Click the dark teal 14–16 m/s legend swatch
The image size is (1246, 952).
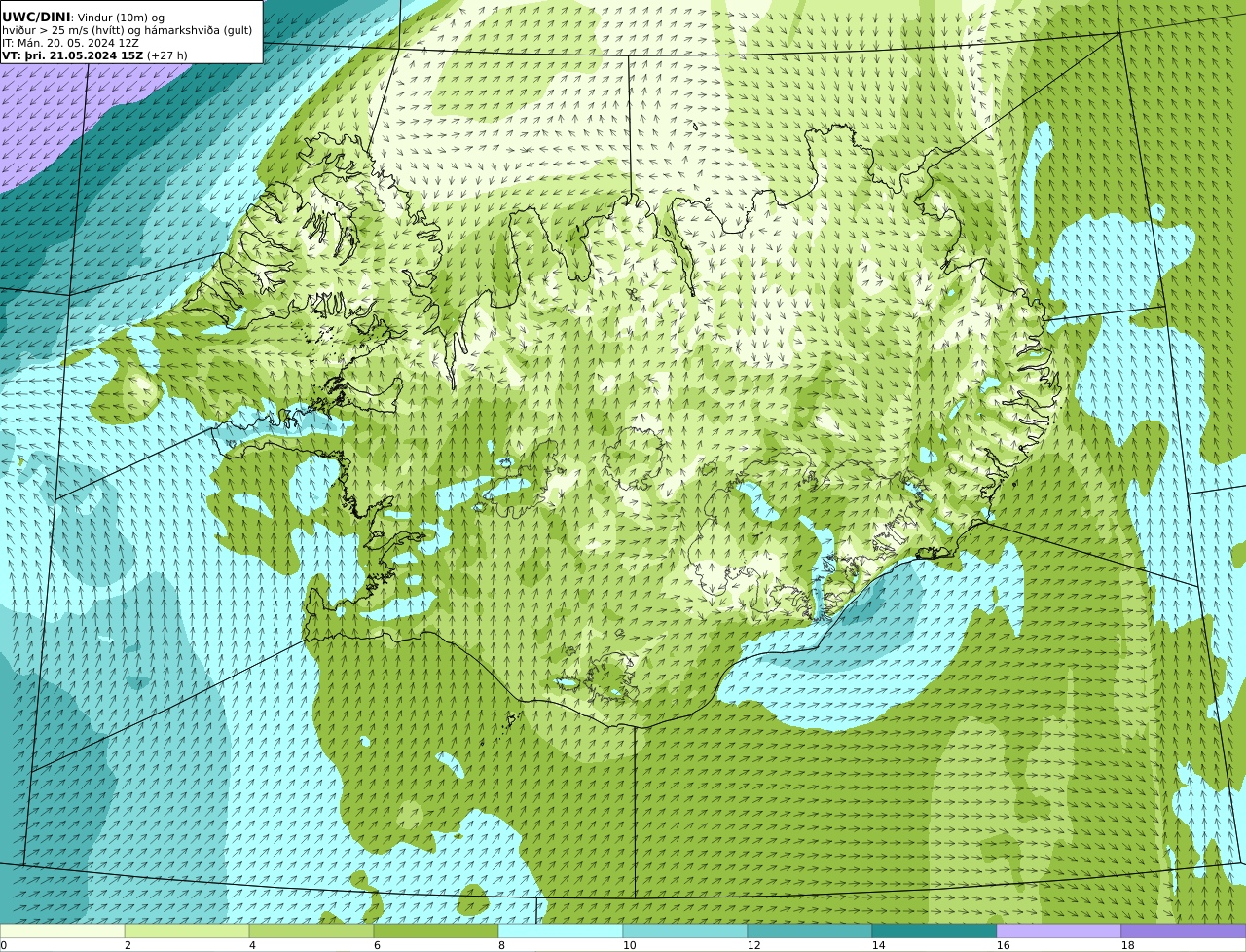[934, 932]
